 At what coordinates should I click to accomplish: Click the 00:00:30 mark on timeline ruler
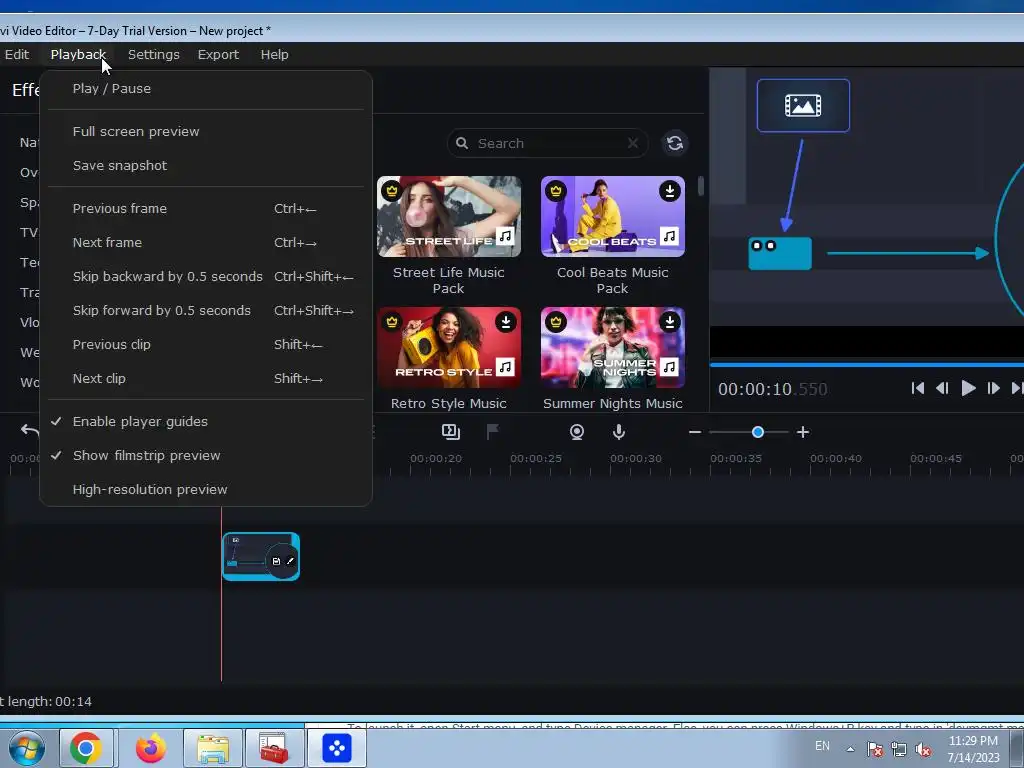636,458
